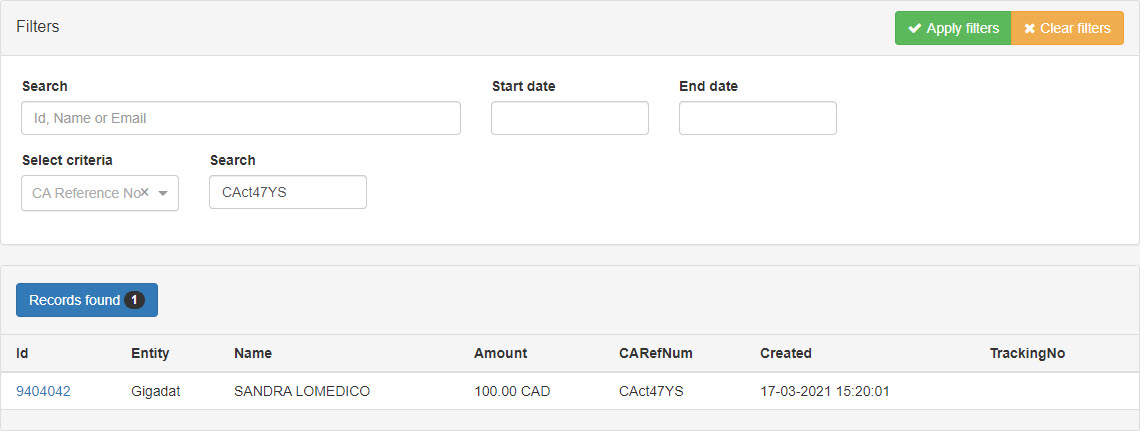Click the Apply filters button
The height and width of the screenshot is (431, 1140).
952,28
